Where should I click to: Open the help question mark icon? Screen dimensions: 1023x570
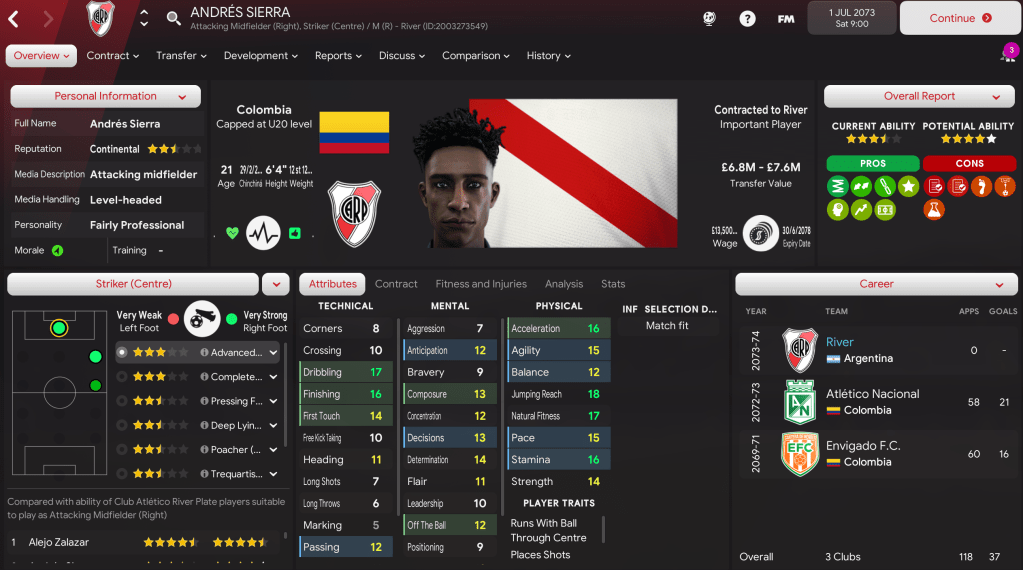[747, 18]
